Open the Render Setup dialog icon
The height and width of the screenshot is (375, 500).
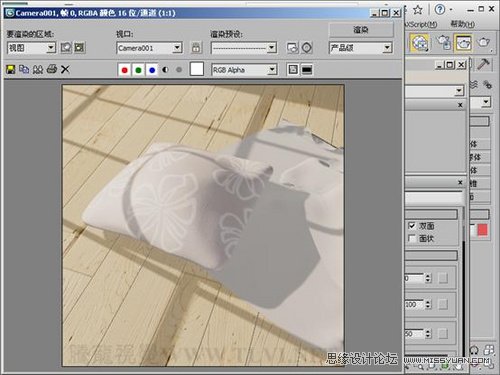click(293, 48)
